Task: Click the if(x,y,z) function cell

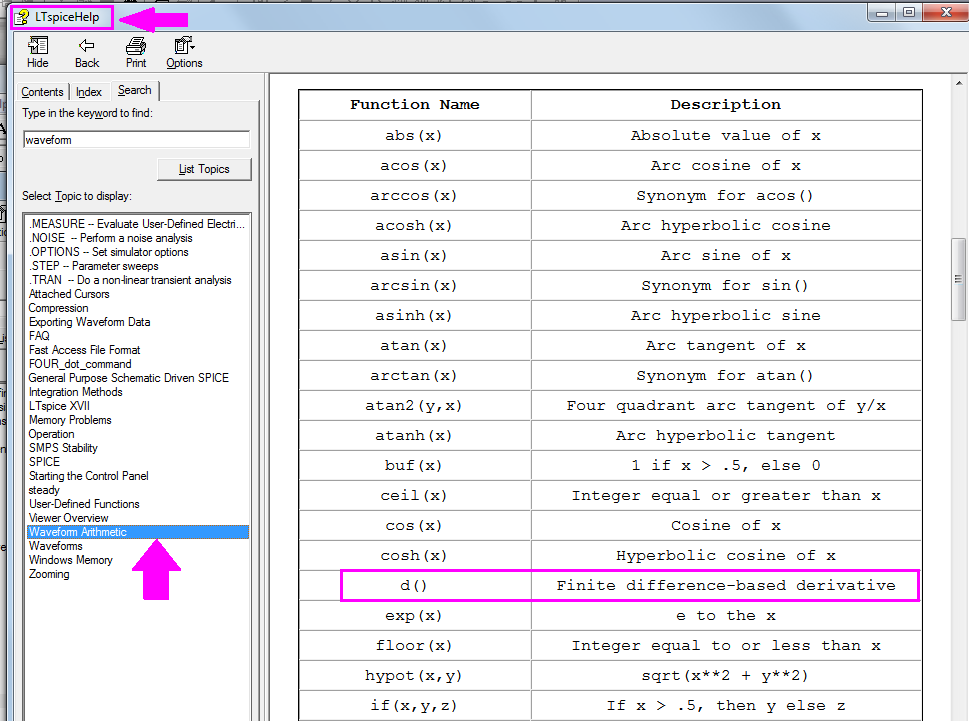Action: coord(414,706)
